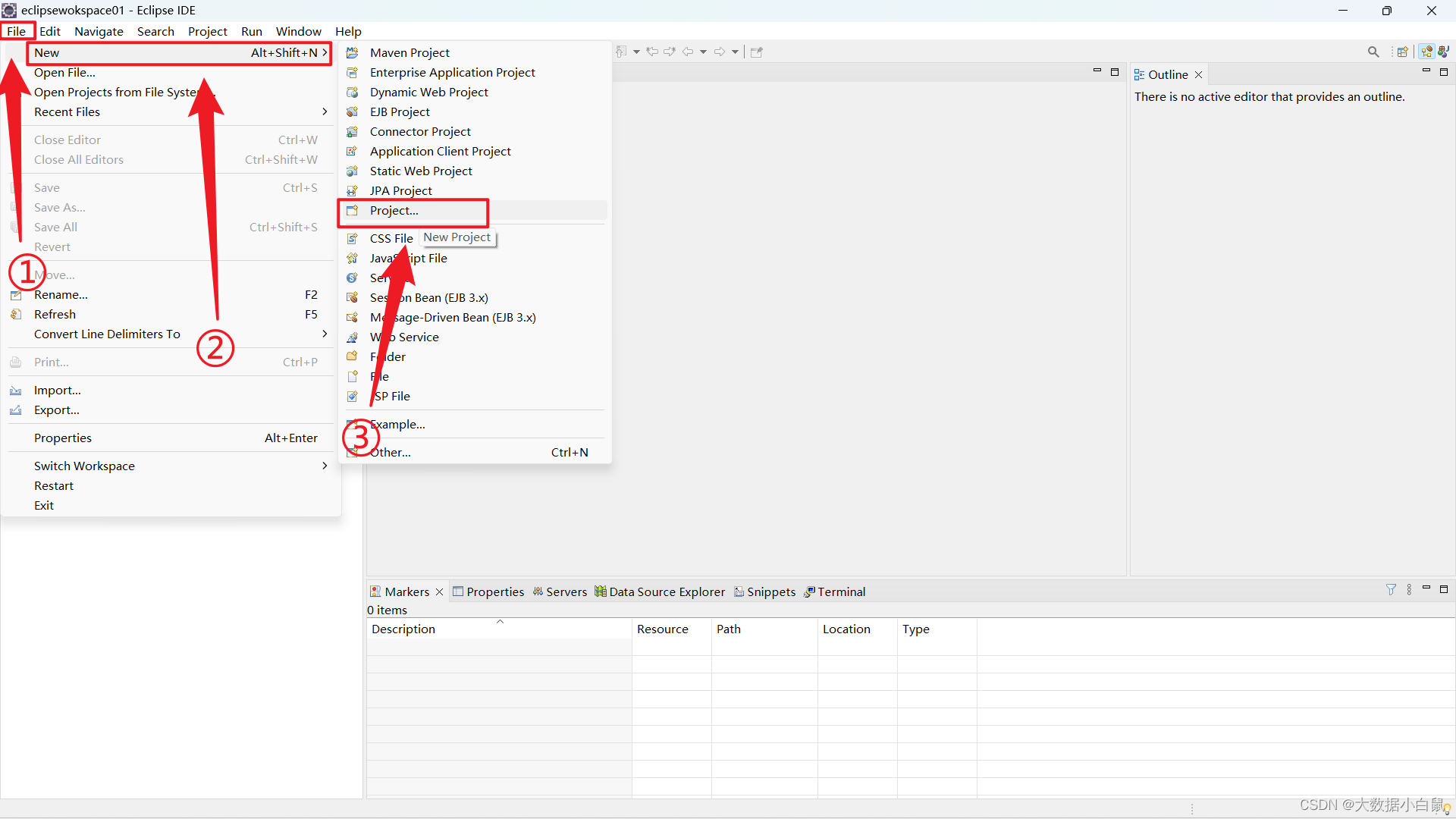1456x819 pixels.
Task: Click the Open Perspective icon
Action: [1402, 52]
